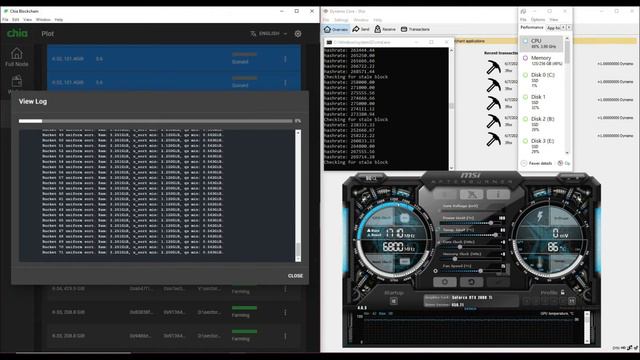
Task: Click Afterburner info i button
Action: tap(498, 195)
